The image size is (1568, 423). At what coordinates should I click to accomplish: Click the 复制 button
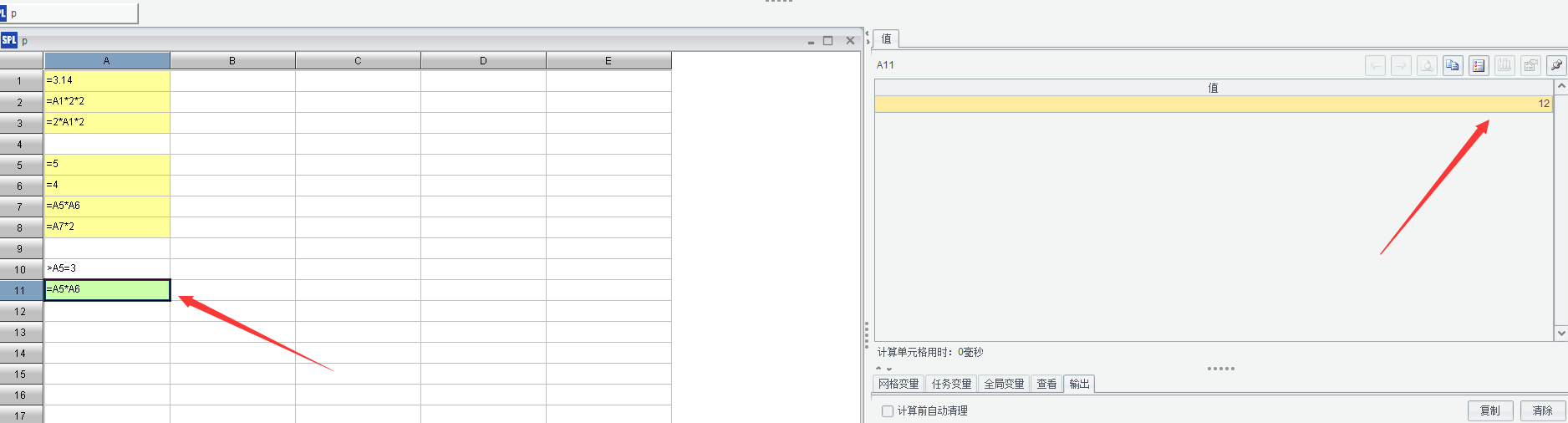(x=1490, y=410)
